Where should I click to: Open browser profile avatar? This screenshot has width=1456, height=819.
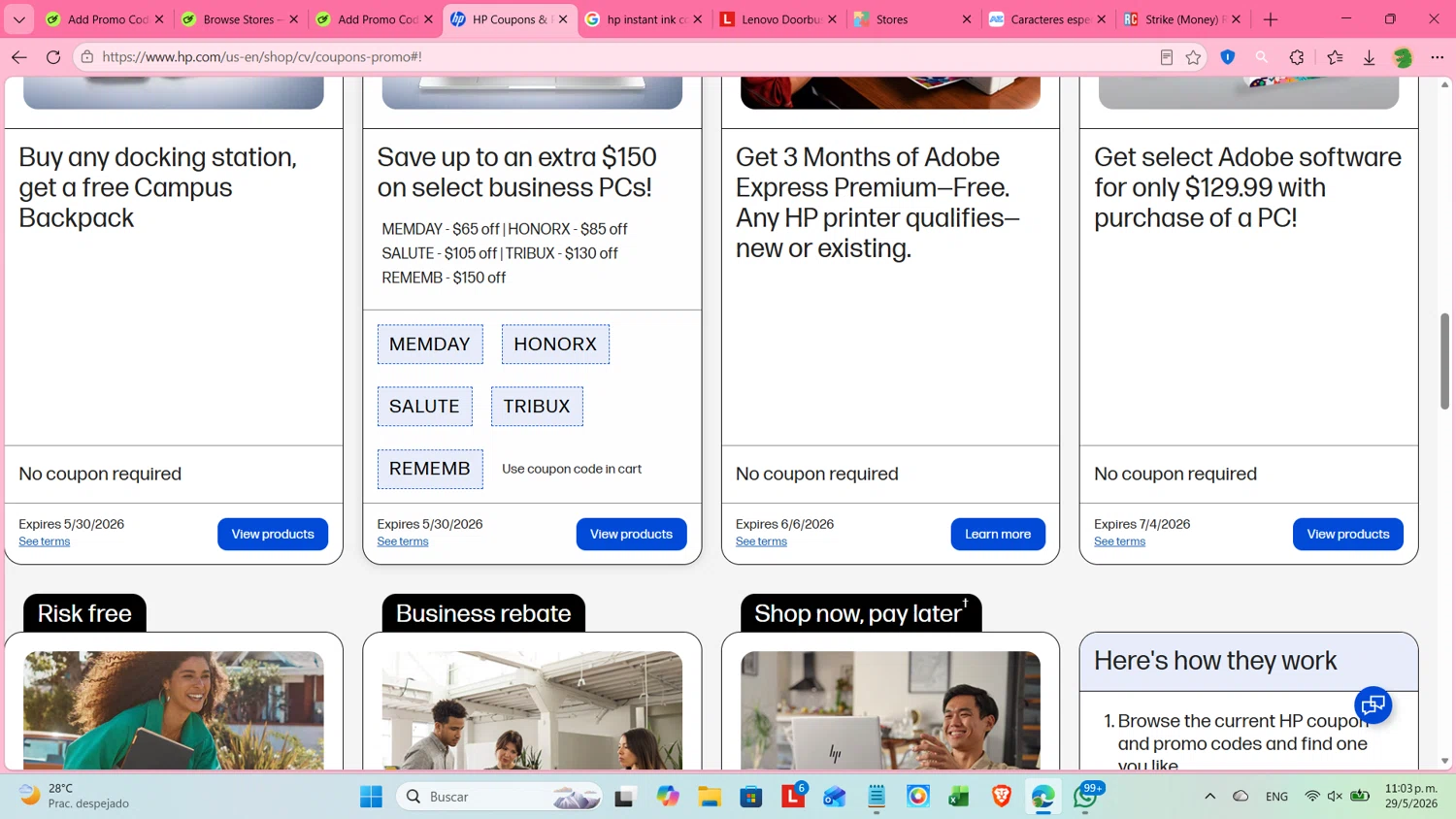1403,57
